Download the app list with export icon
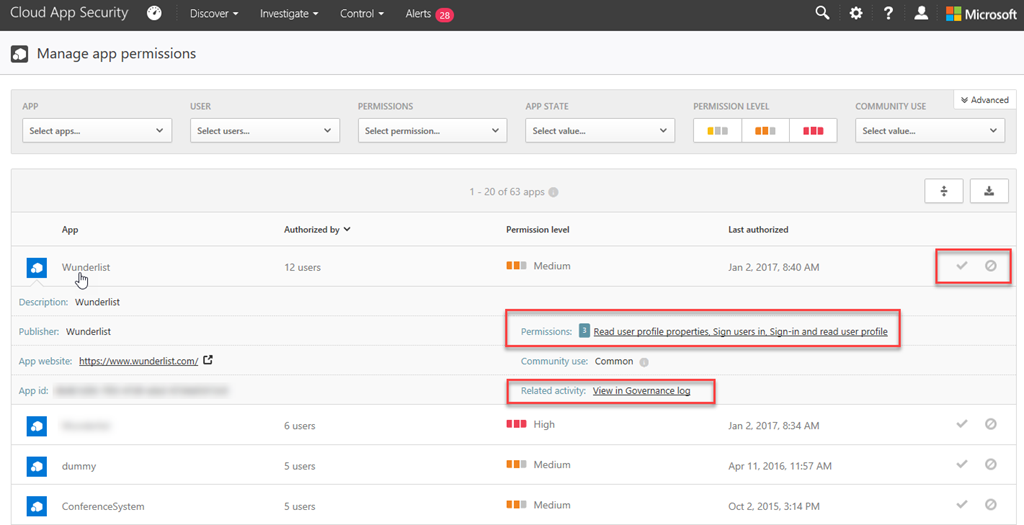Screen dimensions: 1024x525 989,192
